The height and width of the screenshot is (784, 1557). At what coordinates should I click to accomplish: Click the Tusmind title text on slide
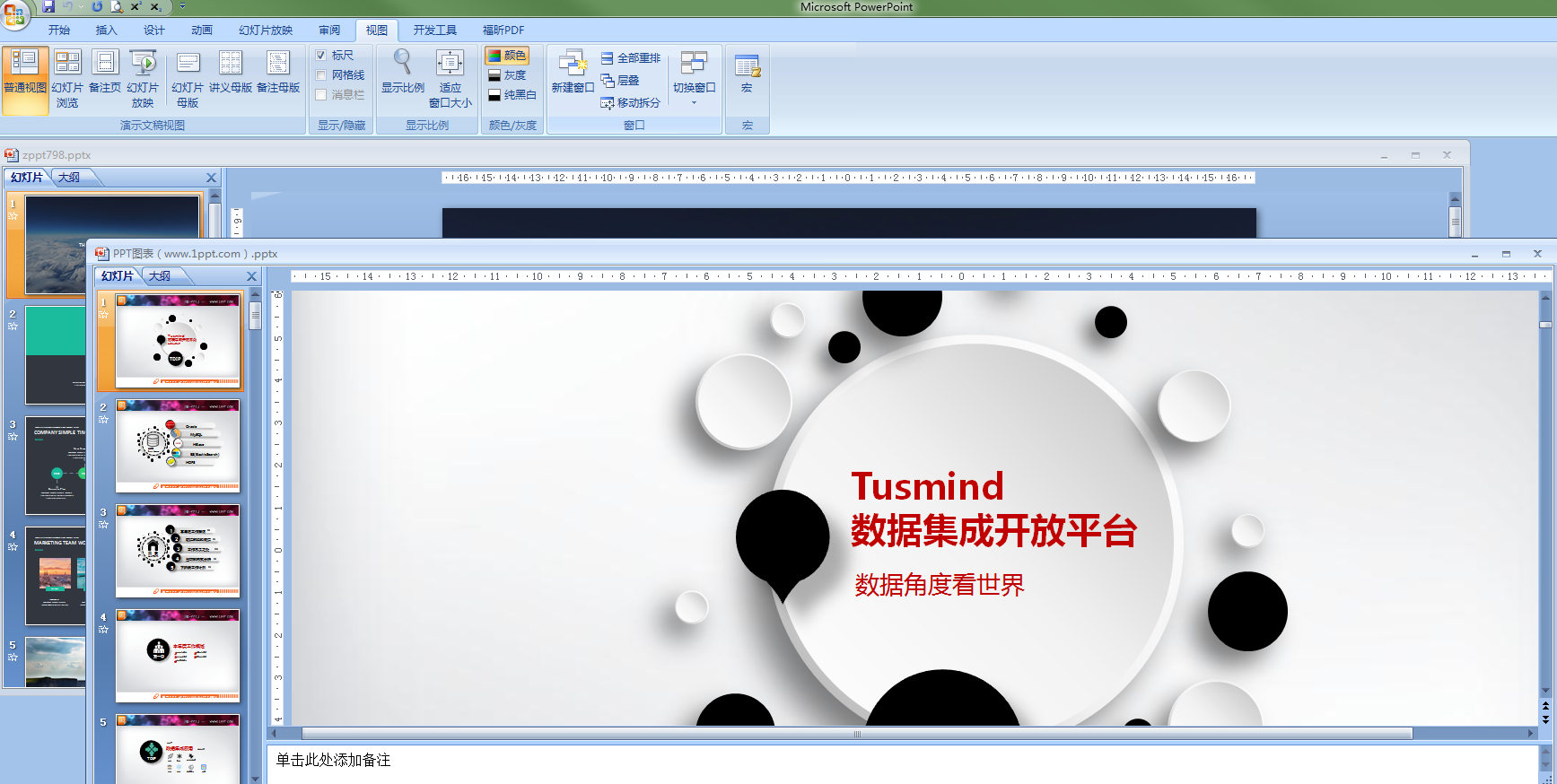click(x=927, y=486)
